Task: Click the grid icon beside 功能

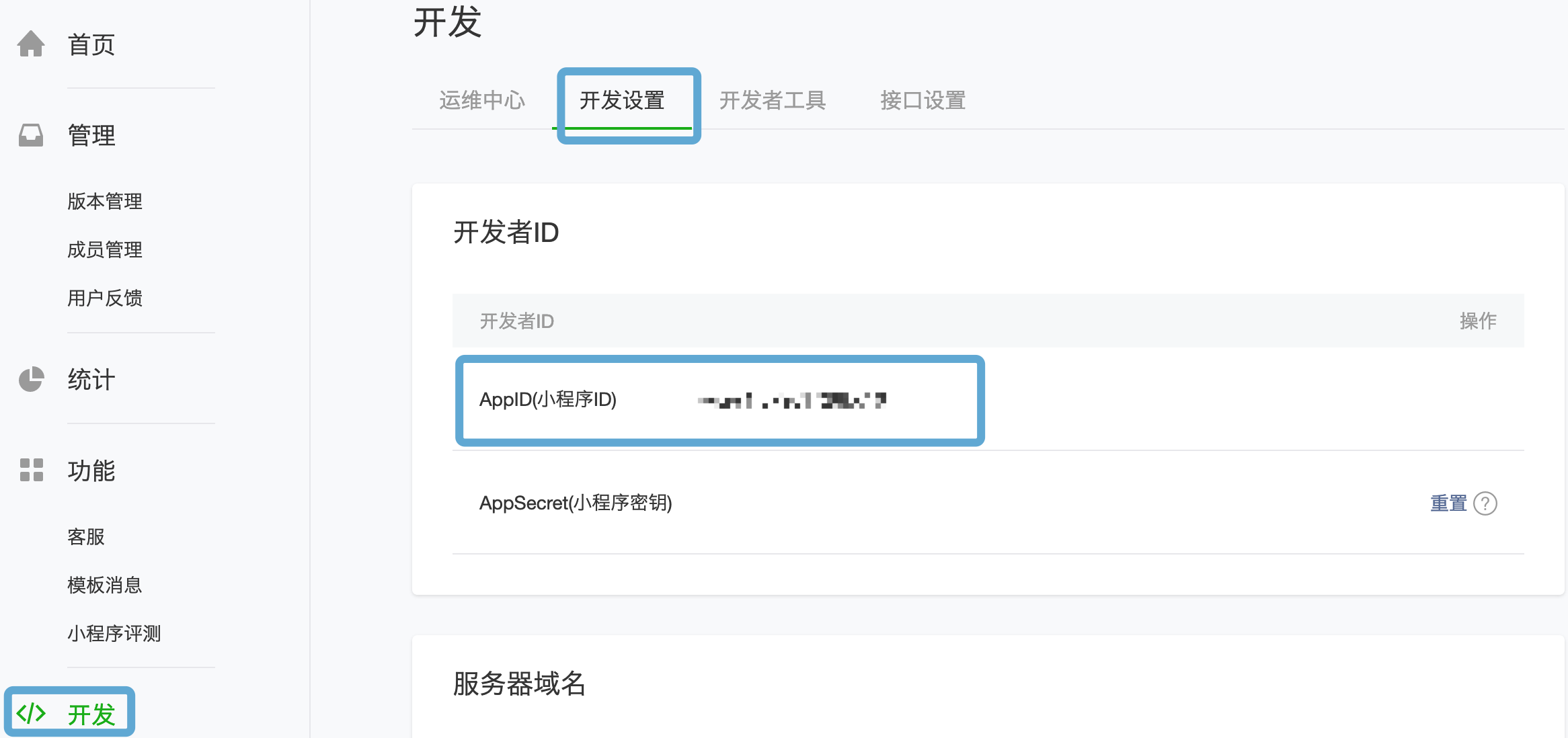Action: (31, 470)
